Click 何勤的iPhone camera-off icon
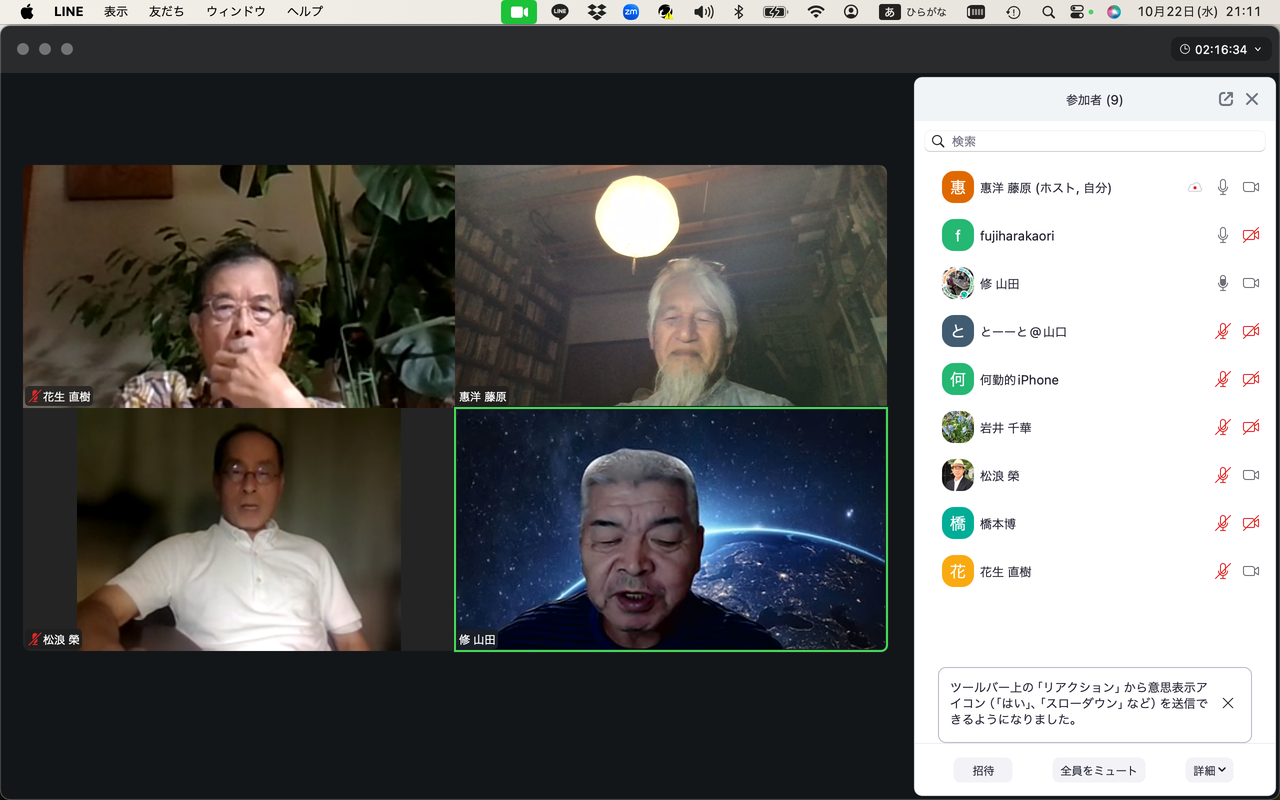The width and height of the screenshot is (1280, 800). click(1251, 379)
